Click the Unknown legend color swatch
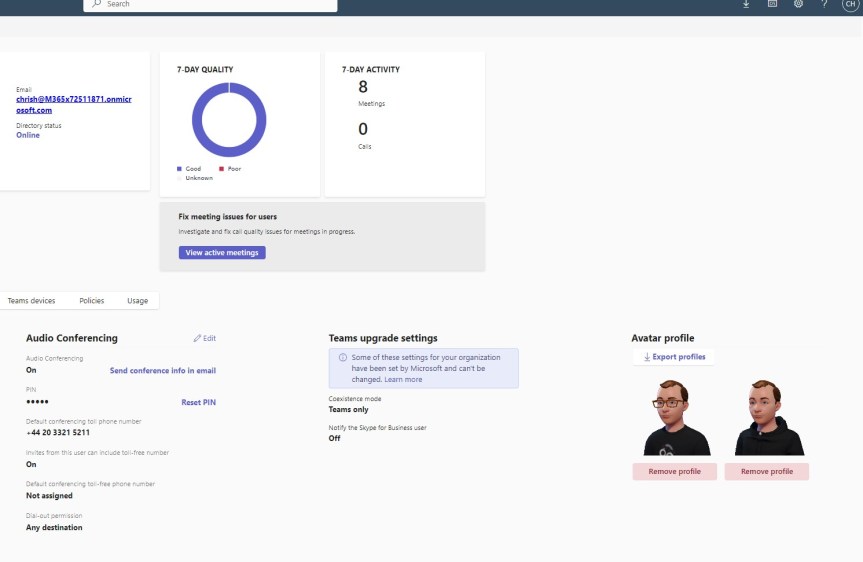Viewport: 863px width, 562px height. click(179, 178)
